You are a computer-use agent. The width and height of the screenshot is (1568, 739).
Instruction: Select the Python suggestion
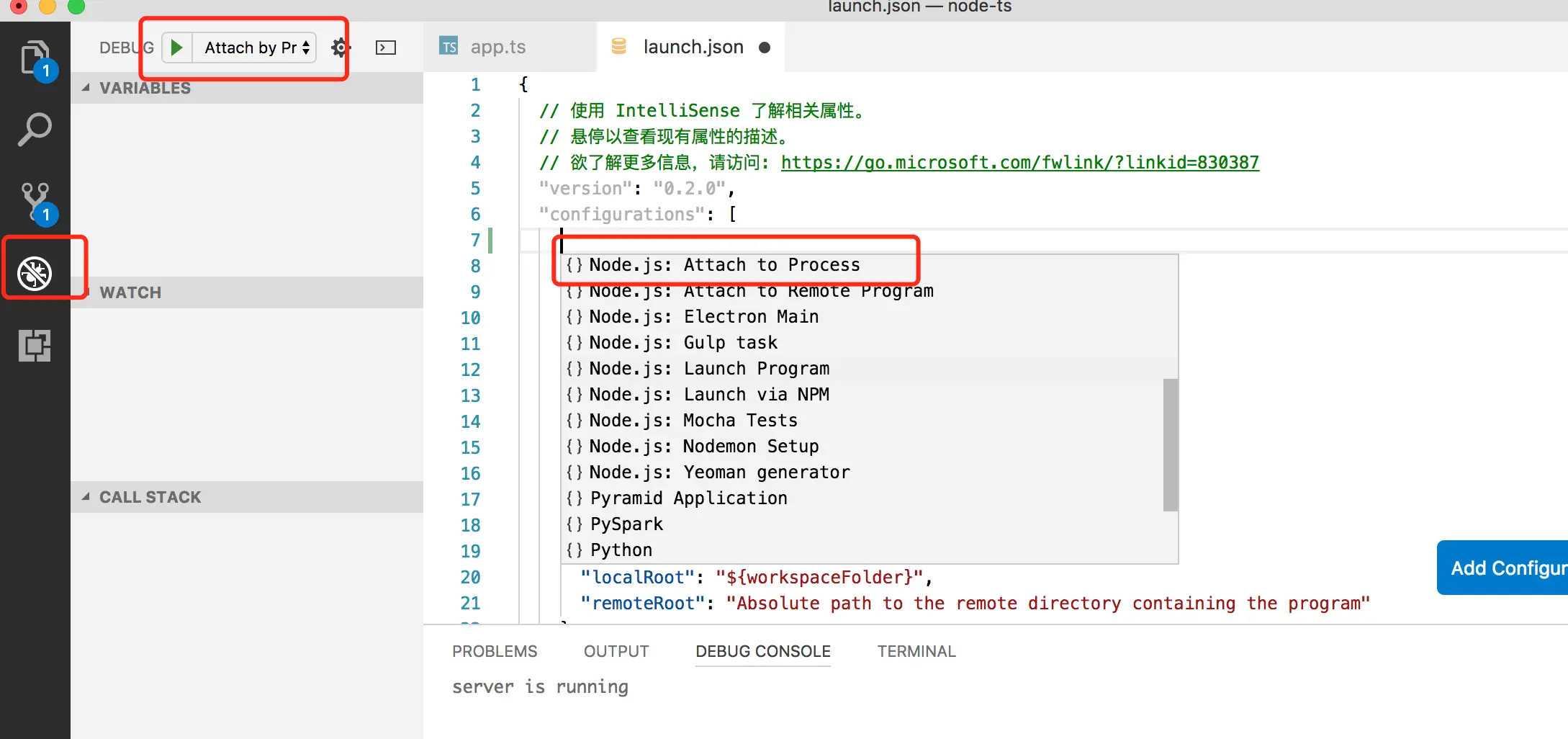click(x=869, y=550)
